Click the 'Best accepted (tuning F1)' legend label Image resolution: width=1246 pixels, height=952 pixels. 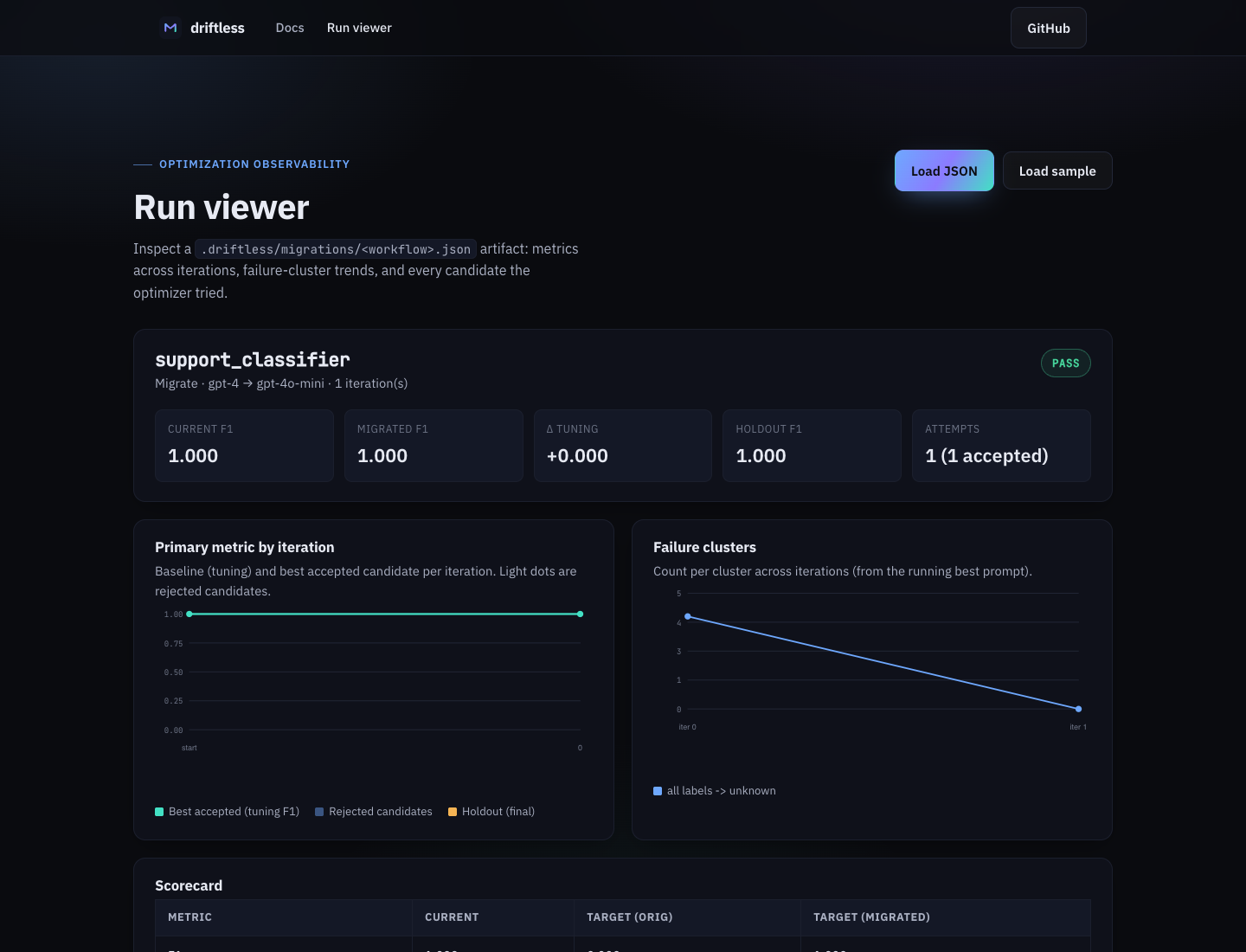click(234, 812)
